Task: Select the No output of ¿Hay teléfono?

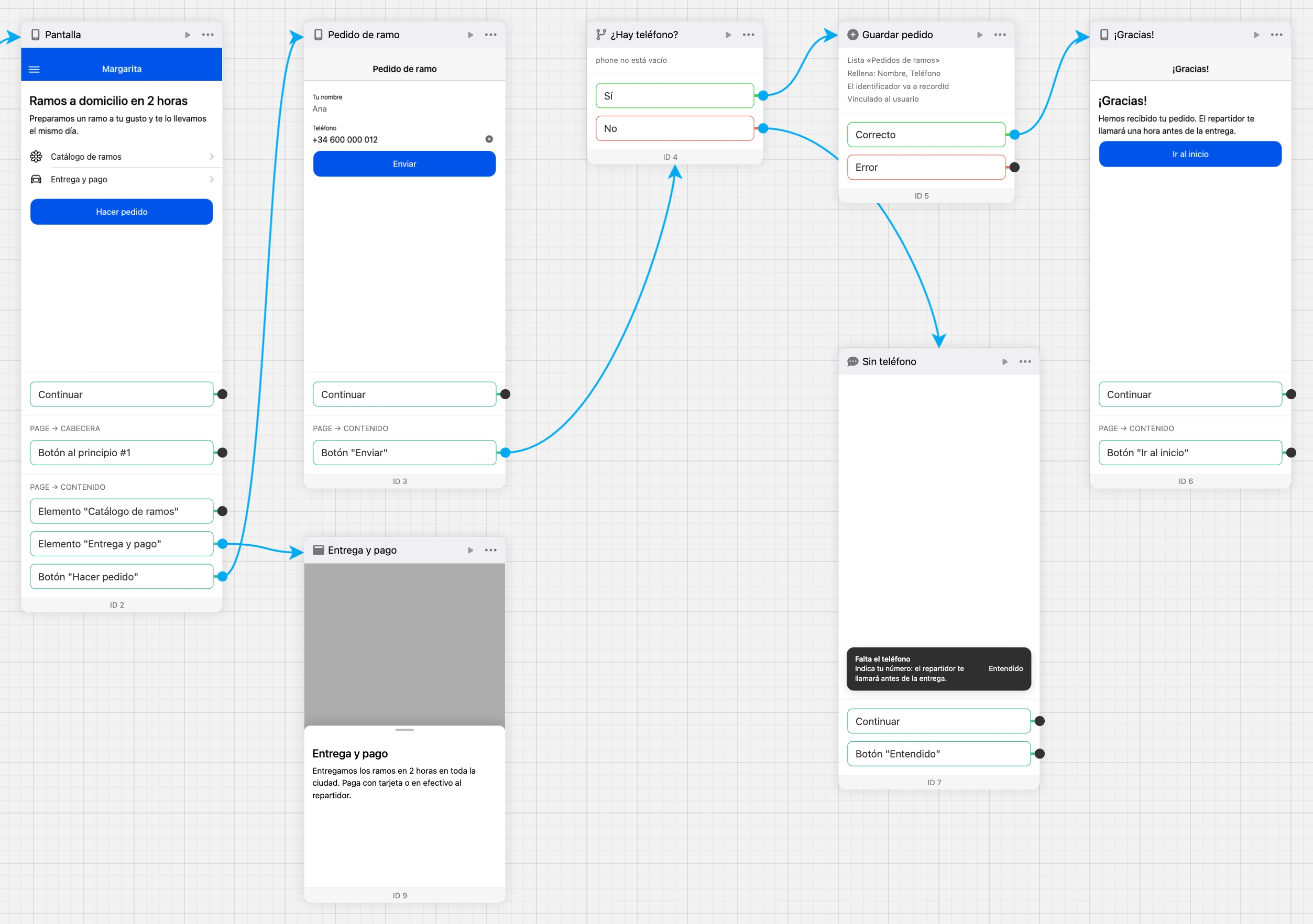Action: [675, 129]
